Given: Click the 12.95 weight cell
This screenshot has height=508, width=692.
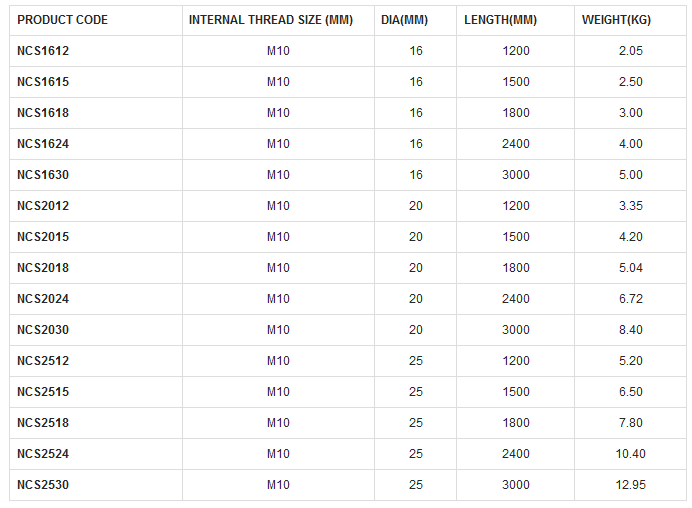Looking at the screenshot, I should pyautogui.click(x=630, y=485).
